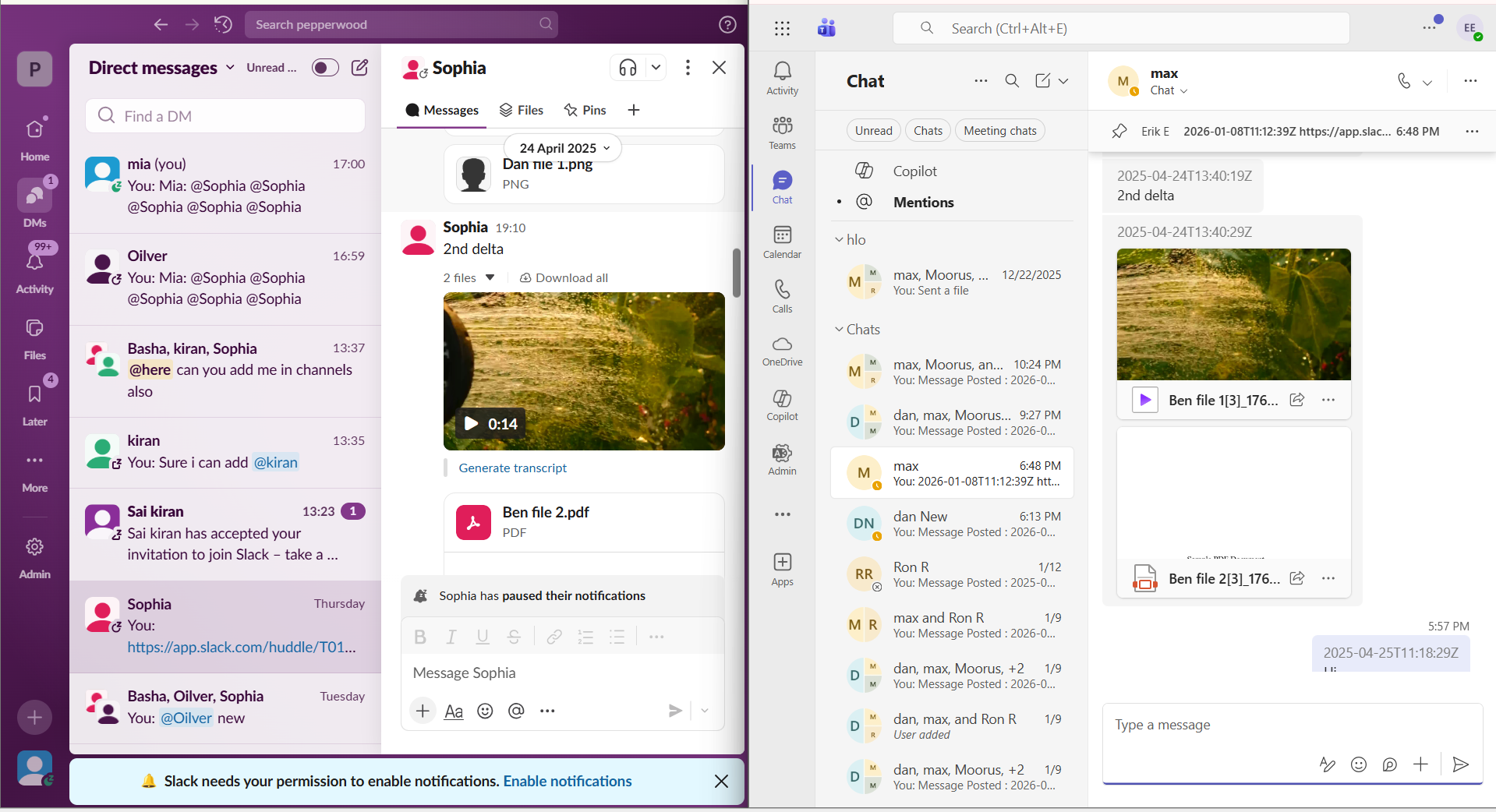
Task: Apply bold formatting in Slack composer
Action: point(420,637)
